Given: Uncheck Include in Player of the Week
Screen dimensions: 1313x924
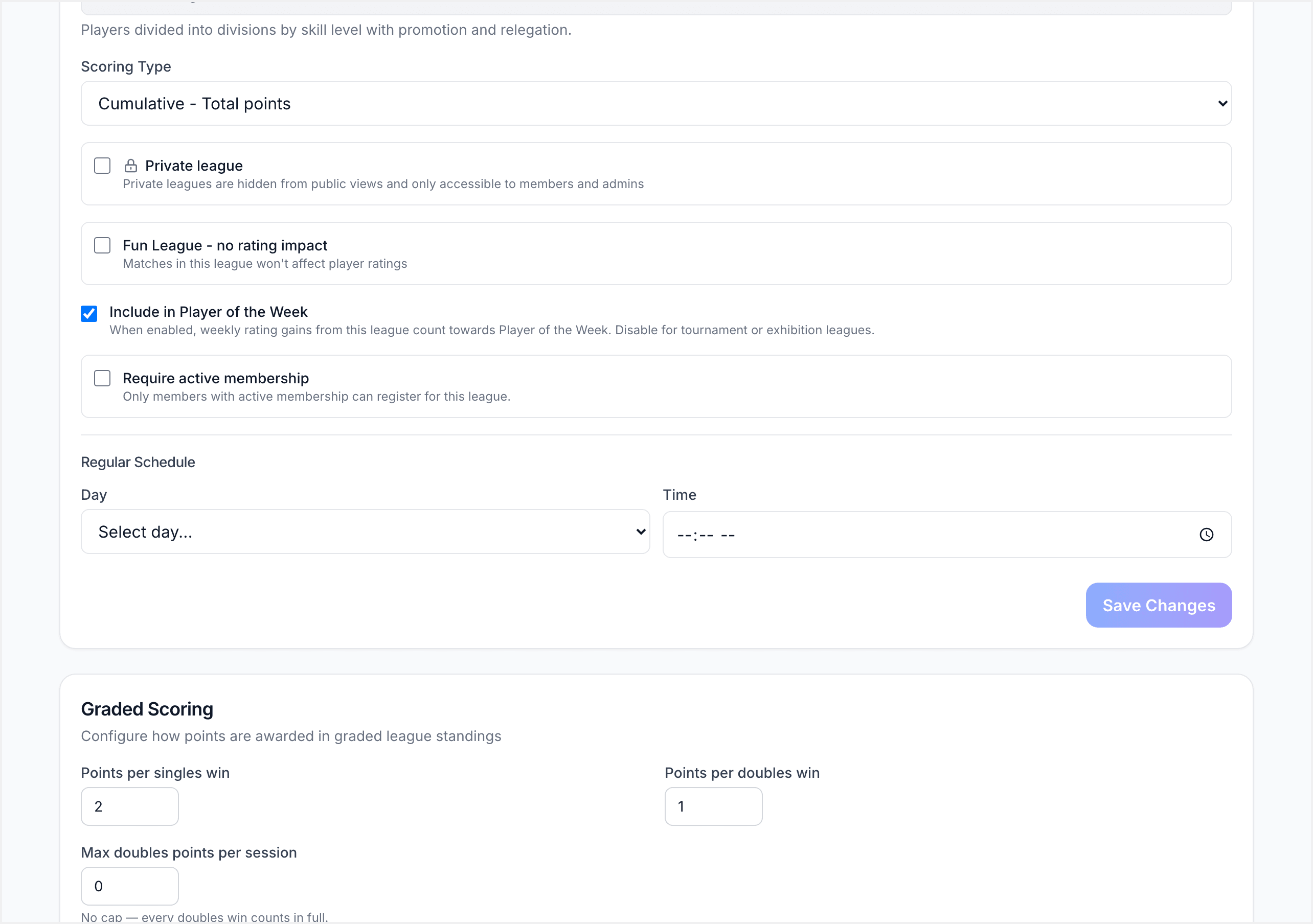Looking at the screenshot, I should click(89, 313).
